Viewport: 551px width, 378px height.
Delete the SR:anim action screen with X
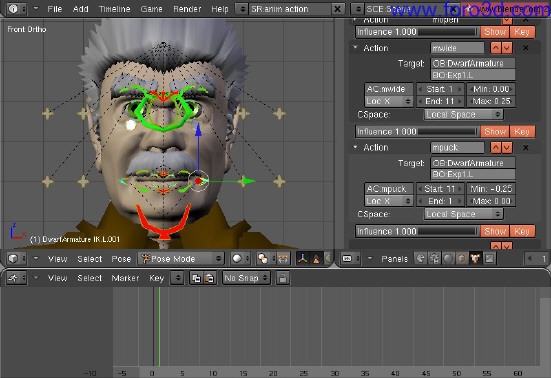point(337,9)
